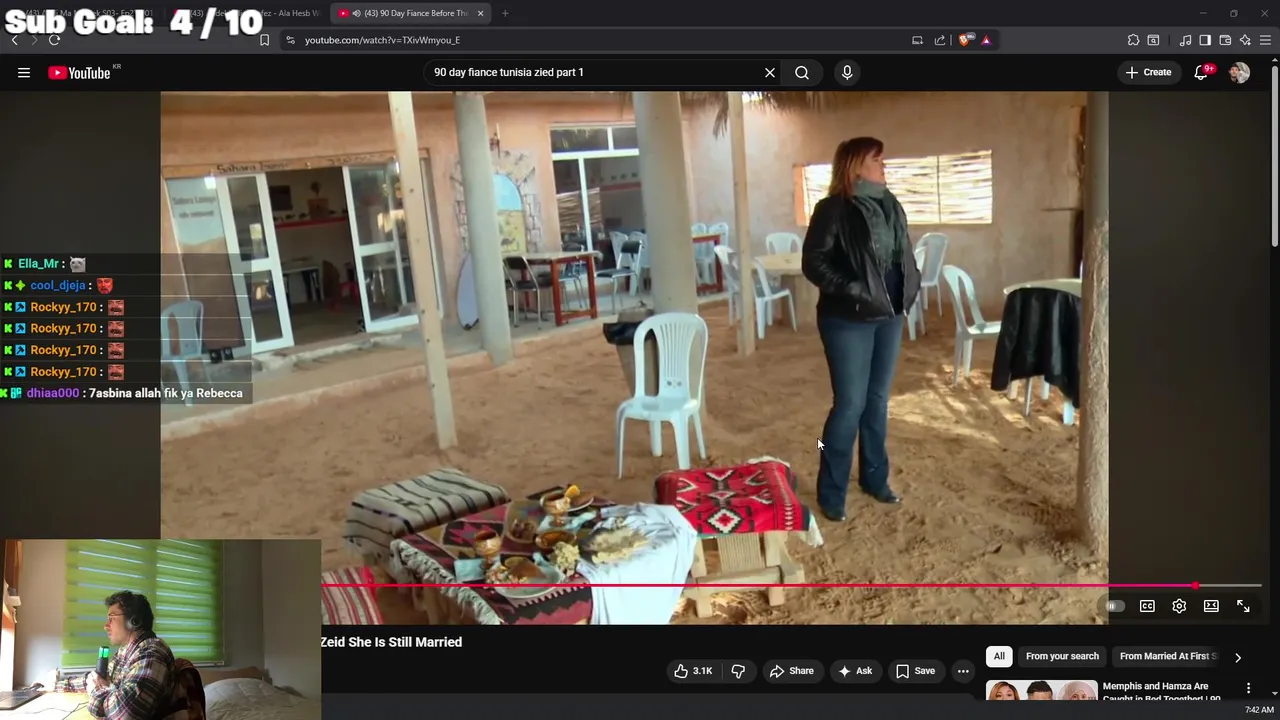Open more actions ellipsis below video
The width and height of the screenshot is (1280, 720).
pyautogui.click(x=963, y=671)
